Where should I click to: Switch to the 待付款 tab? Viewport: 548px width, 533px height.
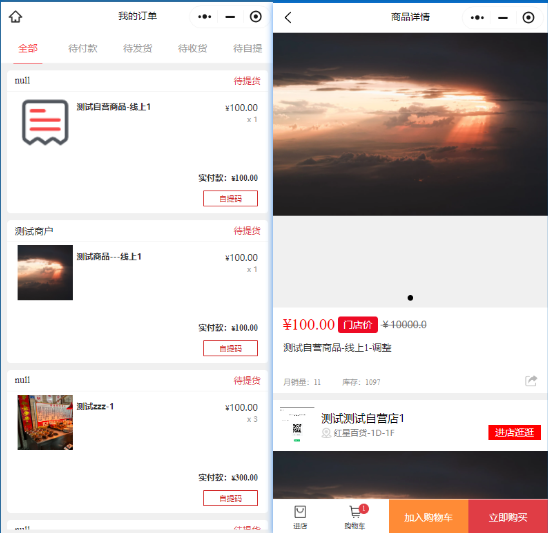pos(82,48)
